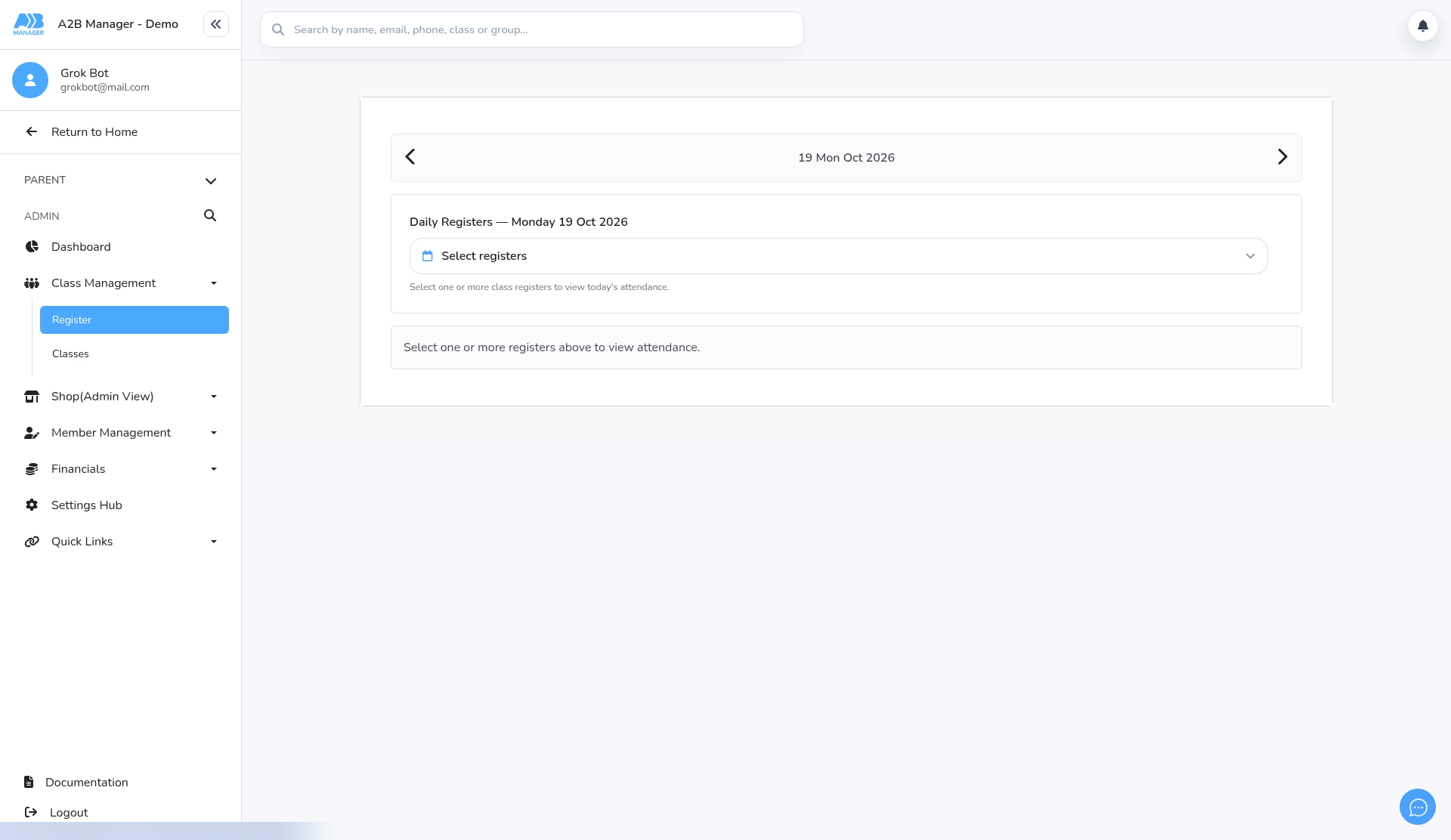This screenshot has width=1451, height=840.
Task: Click the calendar icon in Select registers
Action: pos(428,256)
